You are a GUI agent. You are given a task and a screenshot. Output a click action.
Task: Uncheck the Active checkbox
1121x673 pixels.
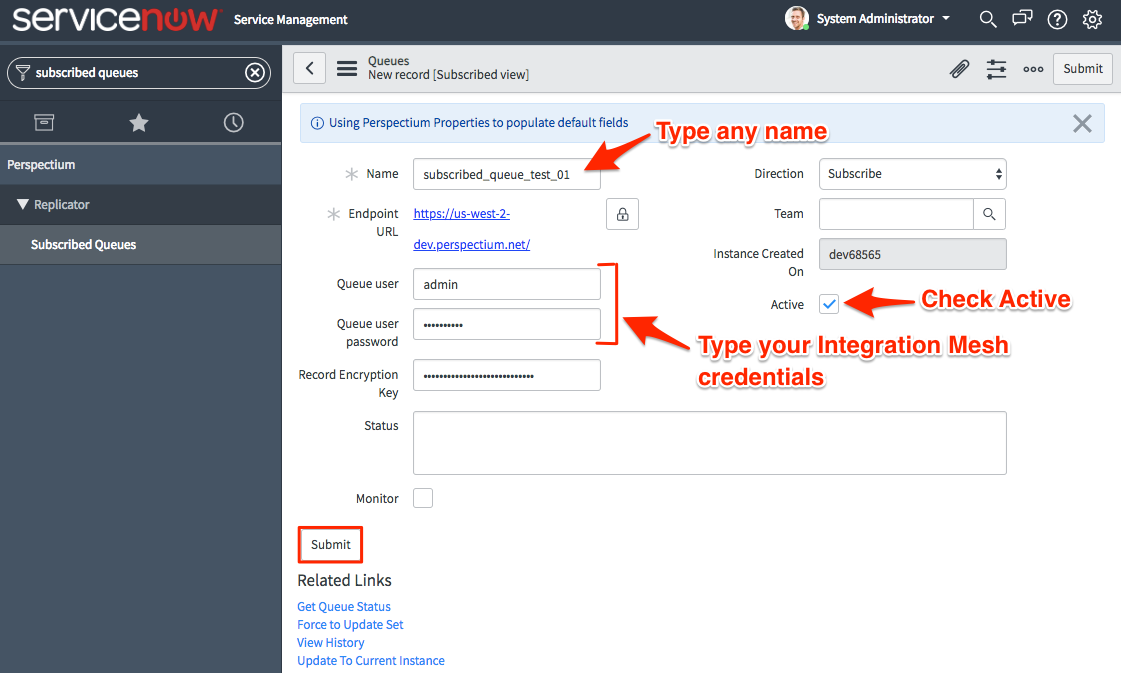click(829, 304)
